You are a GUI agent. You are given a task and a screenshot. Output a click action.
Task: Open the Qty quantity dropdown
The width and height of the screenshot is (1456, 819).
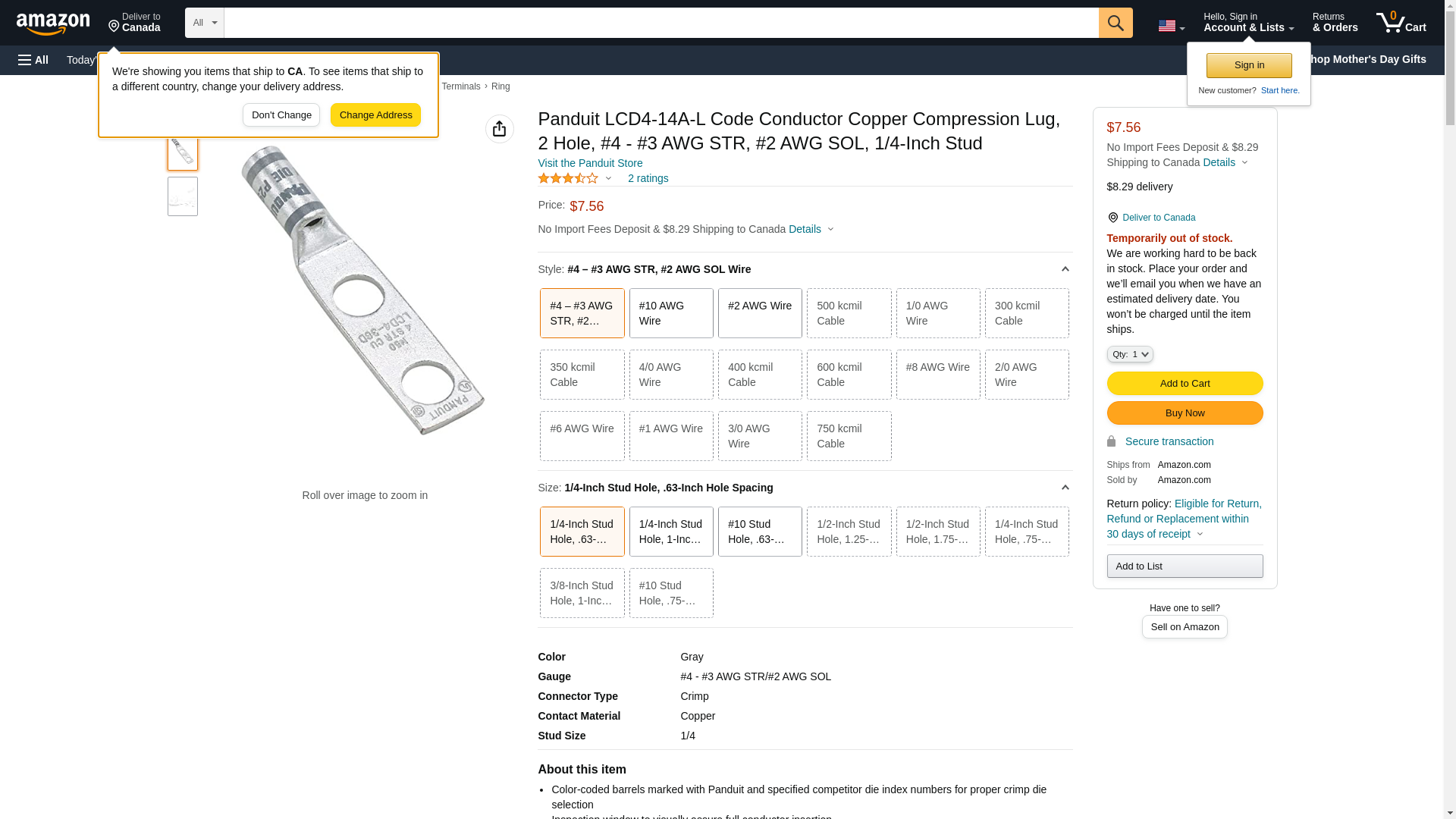tap(1129, 354)
